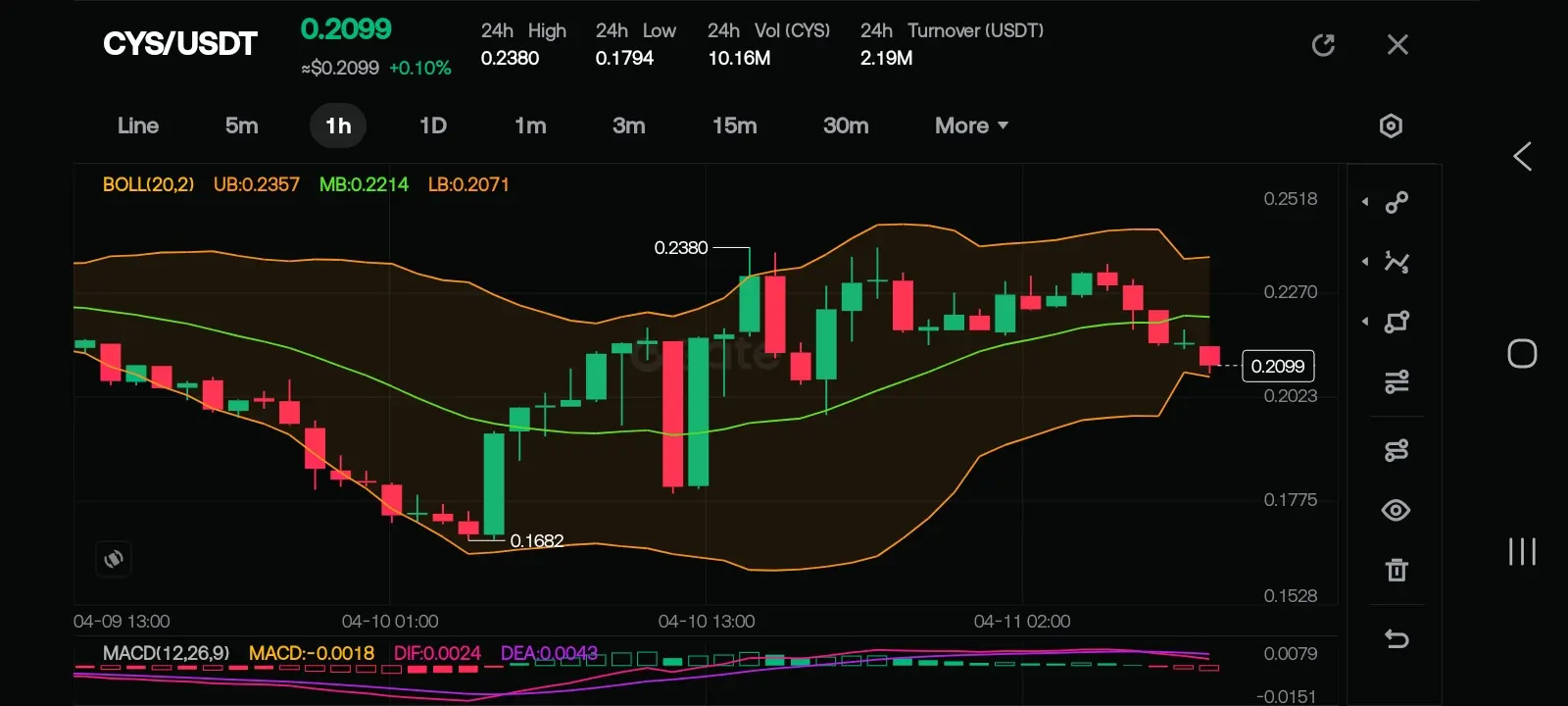Image resolution: width=1568 pixels, height=706 pixels.
Task: Click the 24h Vol value 10.16M
Action: (x=739, y=58)
